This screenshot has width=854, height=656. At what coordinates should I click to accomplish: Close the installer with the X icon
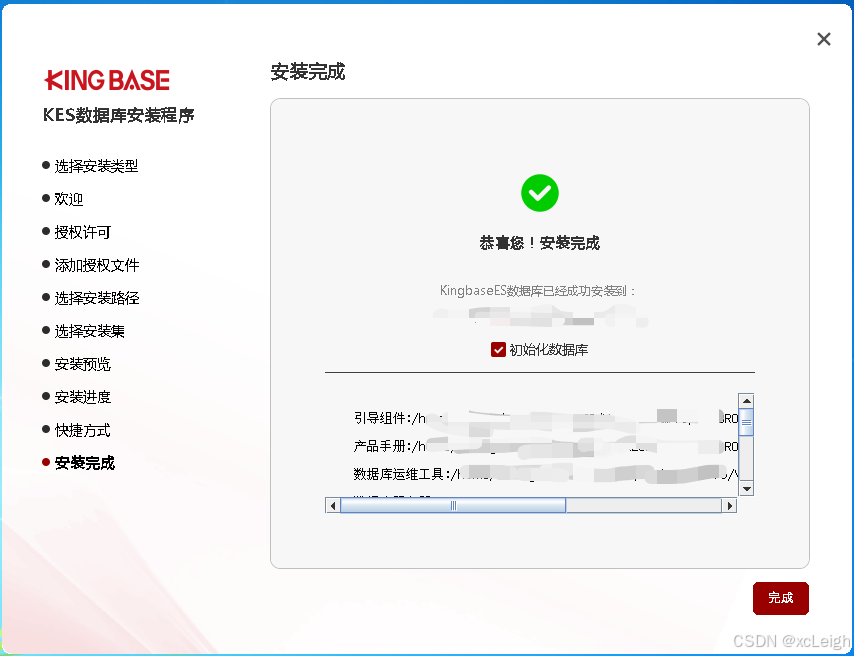[x=824, y=39]
